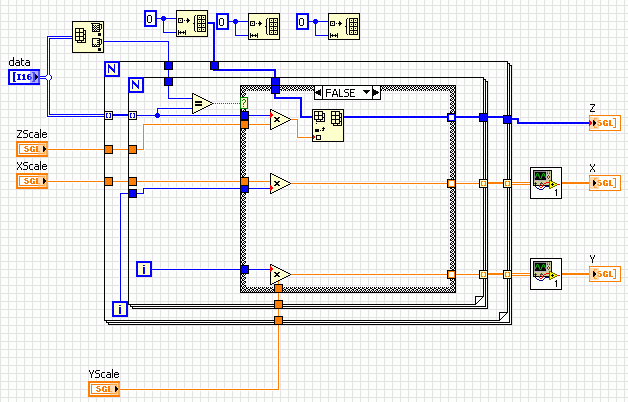Select the rightmost Initialize Array node

344,26
